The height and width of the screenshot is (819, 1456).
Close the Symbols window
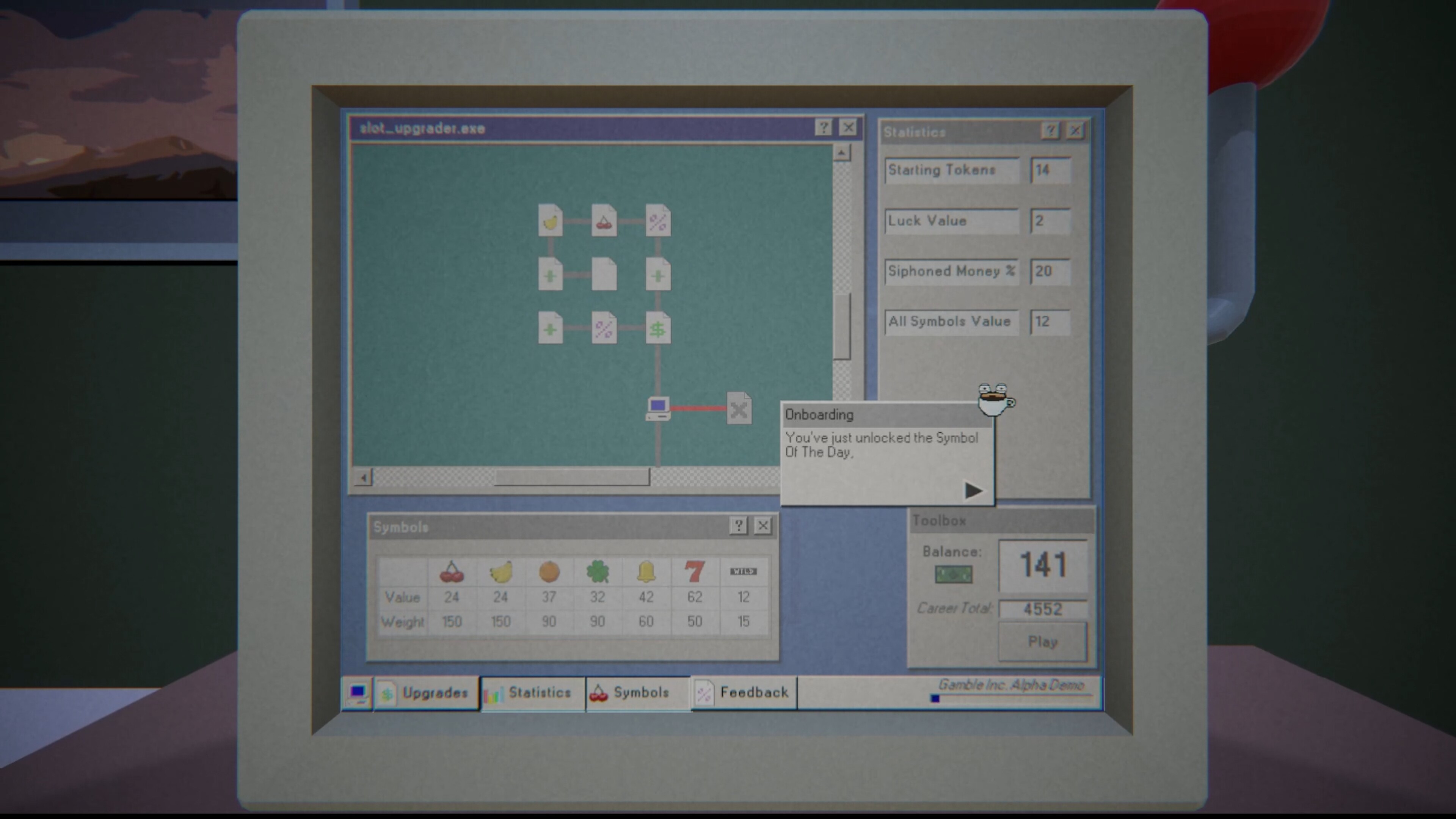click(763, 526)
